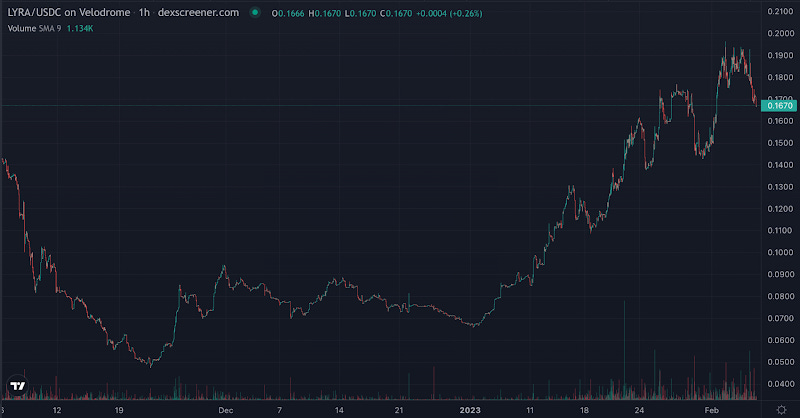This screenshot has height=418, width=800.
Task: Open chart settings gear icon
Action: click(779, 409)
